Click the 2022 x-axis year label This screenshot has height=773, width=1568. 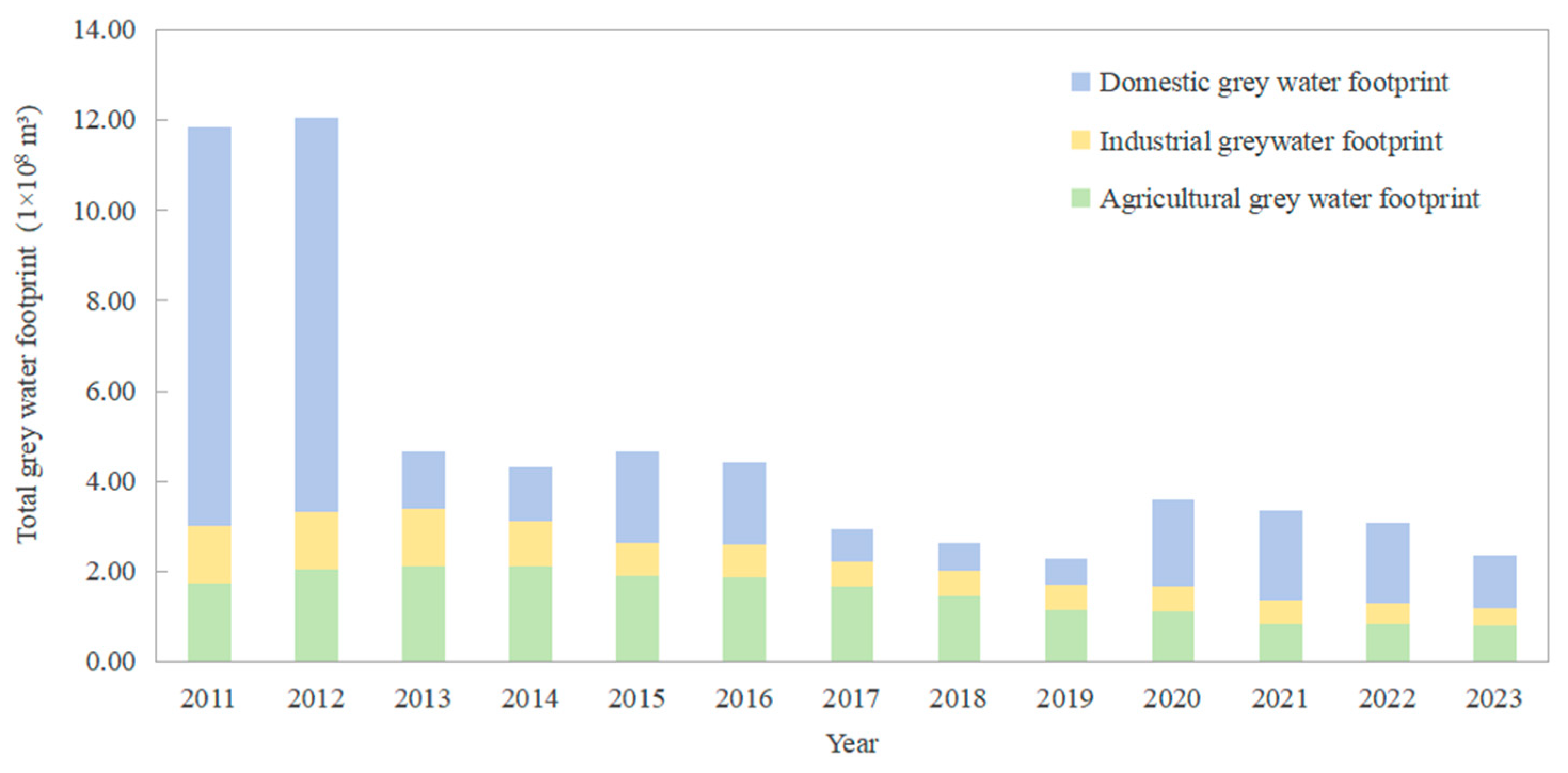coord(1387,698)
